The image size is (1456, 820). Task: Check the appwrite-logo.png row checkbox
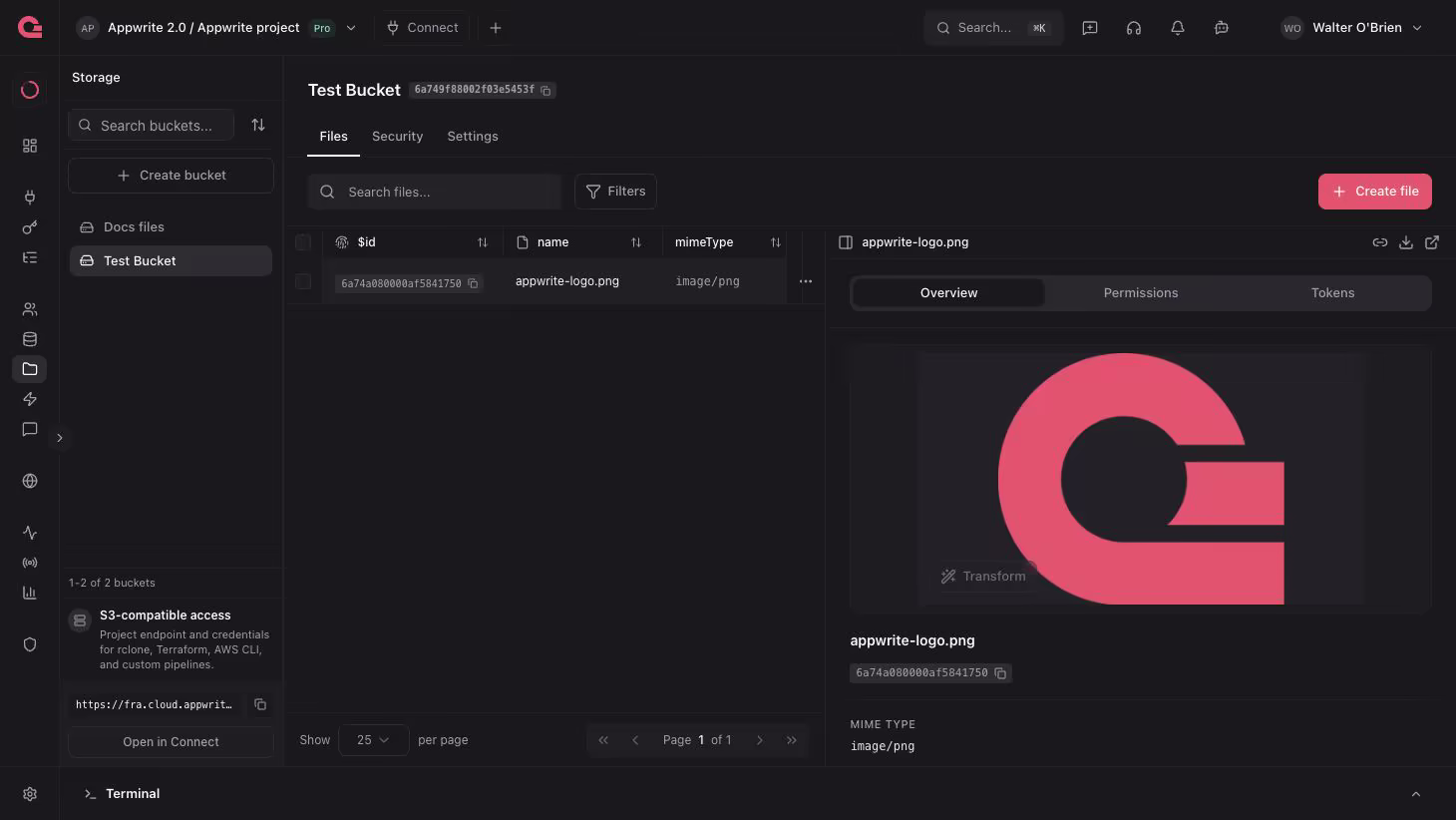pyautogui.click(x=303, y=281)
